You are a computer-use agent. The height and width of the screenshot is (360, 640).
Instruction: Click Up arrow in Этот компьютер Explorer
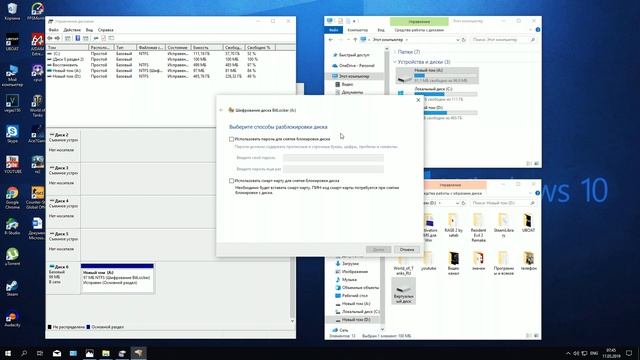[x=355, y=40]
